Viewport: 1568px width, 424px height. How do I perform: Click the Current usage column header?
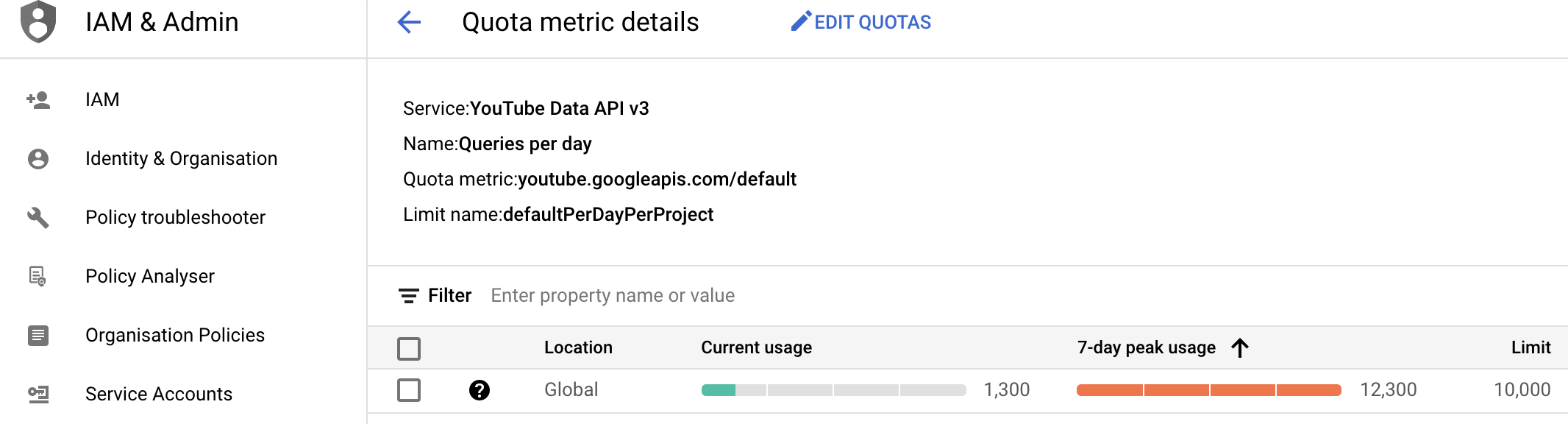click(756, 347)
